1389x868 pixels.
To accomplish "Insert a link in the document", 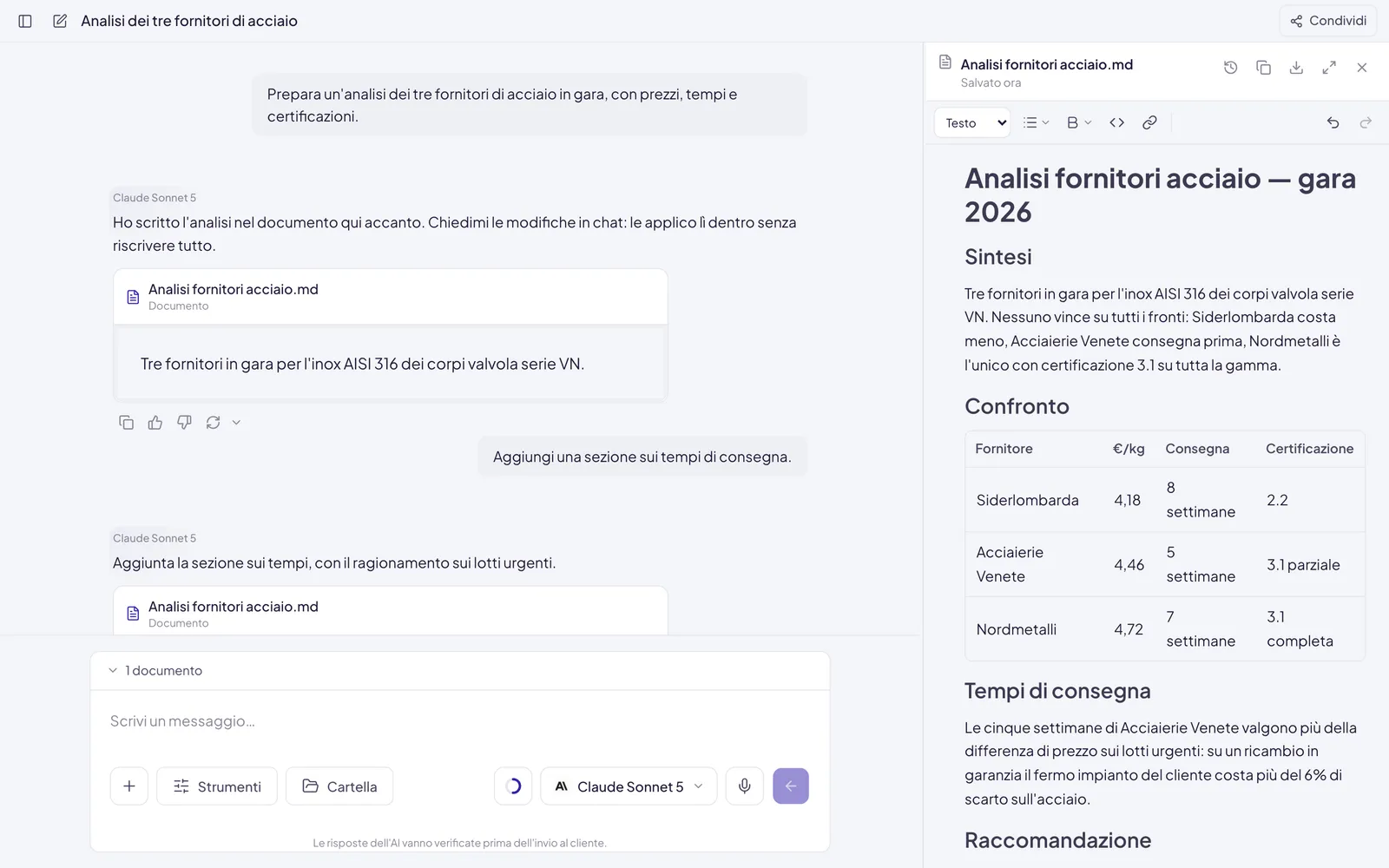I will click(1149, 122).
